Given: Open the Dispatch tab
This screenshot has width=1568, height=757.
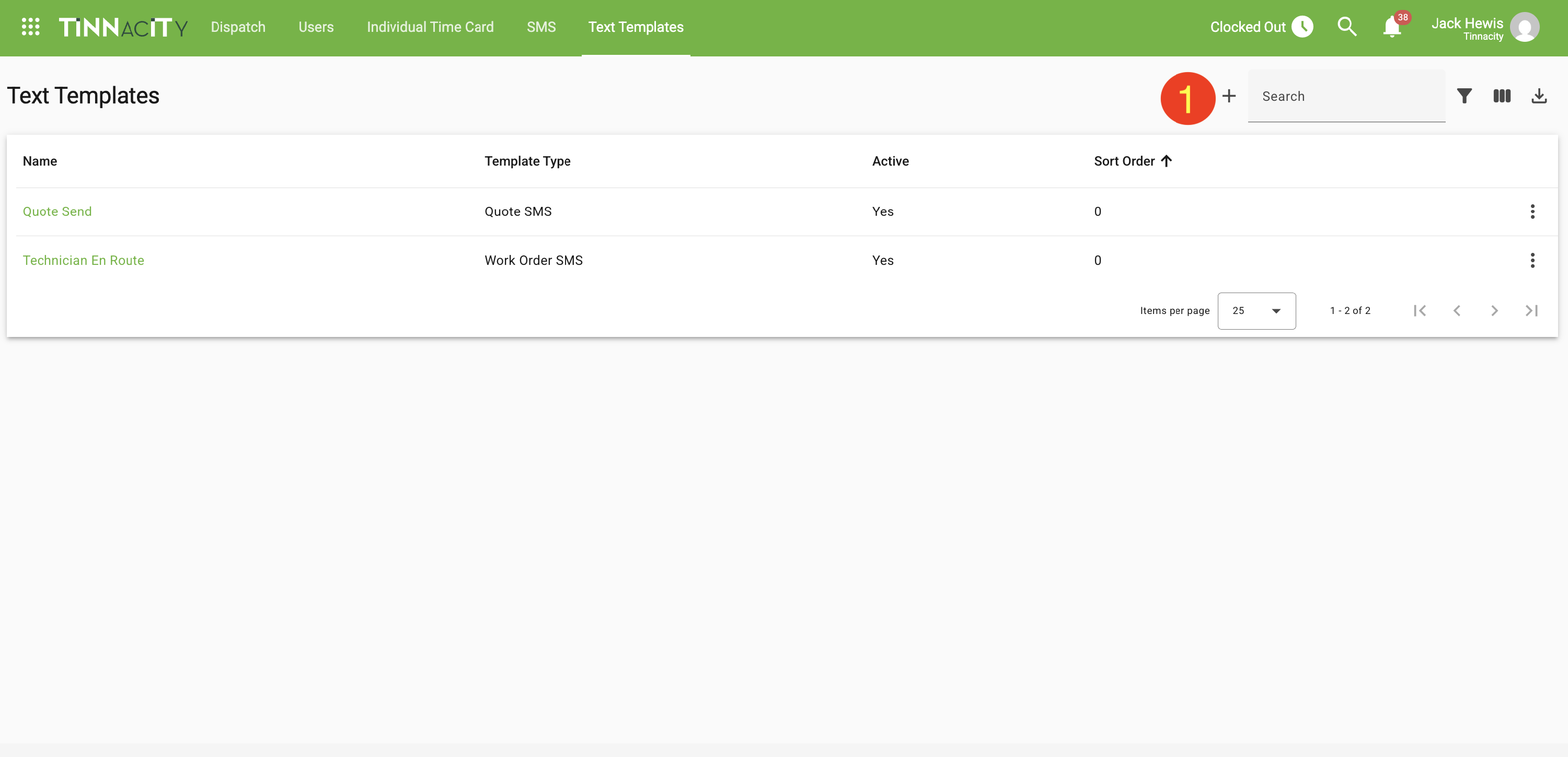Looking at the screenshot, I should tap(238, 27).
